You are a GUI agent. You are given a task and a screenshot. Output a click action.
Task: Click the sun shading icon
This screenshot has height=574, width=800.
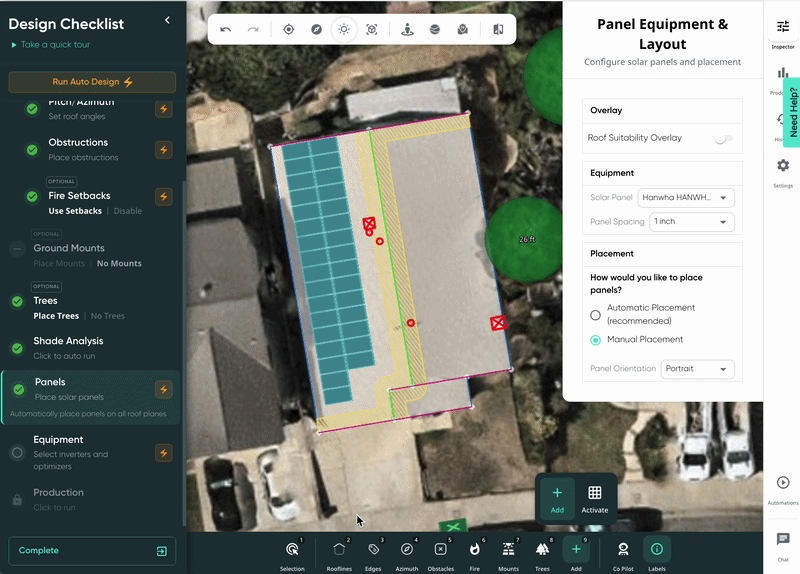click(344, 30)
